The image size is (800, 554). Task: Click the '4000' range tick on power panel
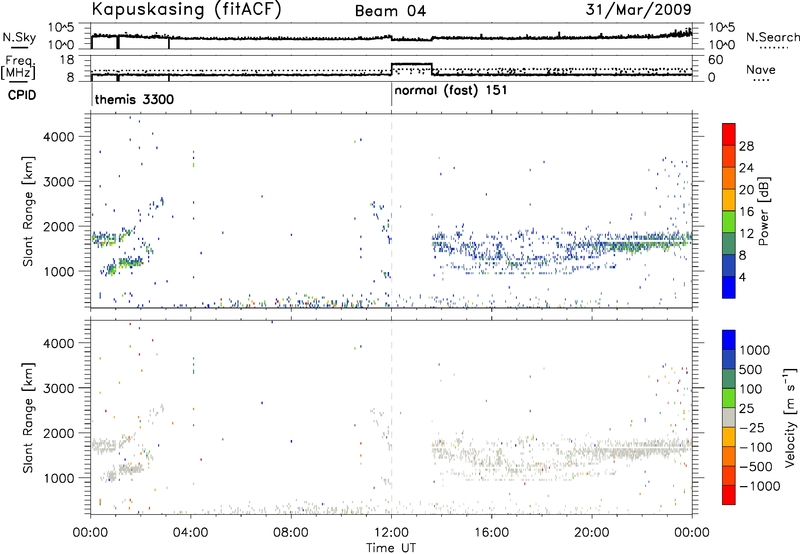59,137
